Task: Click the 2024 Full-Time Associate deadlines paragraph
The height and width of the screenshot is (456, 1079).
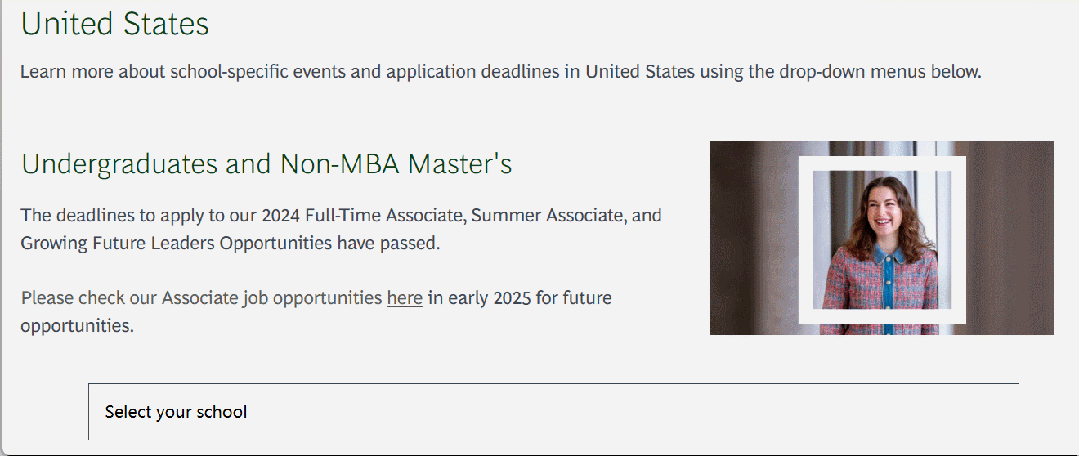Action: (x=341, y=229)
